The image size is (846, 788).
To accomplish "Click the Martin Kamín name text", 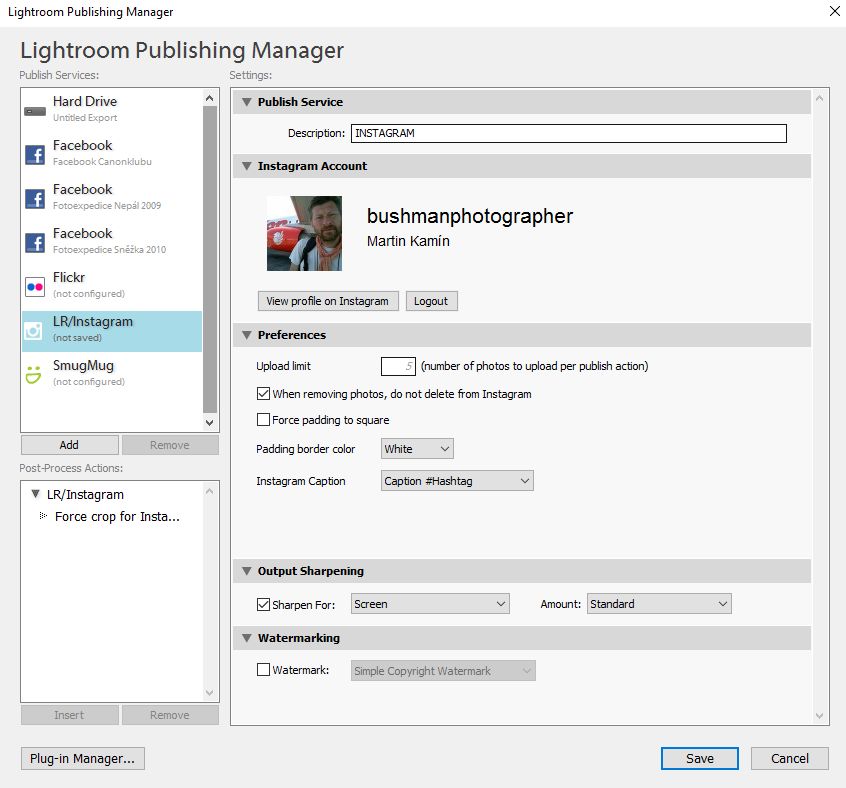I will [408, 241].
